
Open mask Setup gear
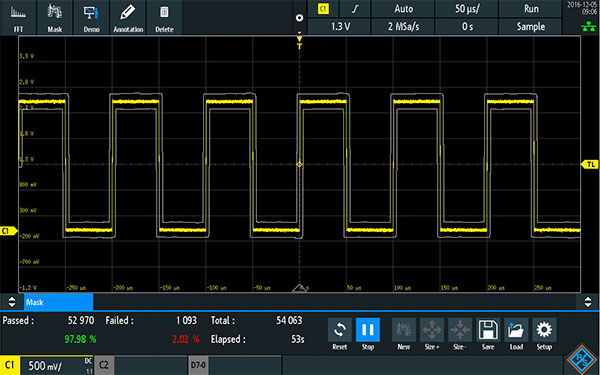tap(544, 334)
